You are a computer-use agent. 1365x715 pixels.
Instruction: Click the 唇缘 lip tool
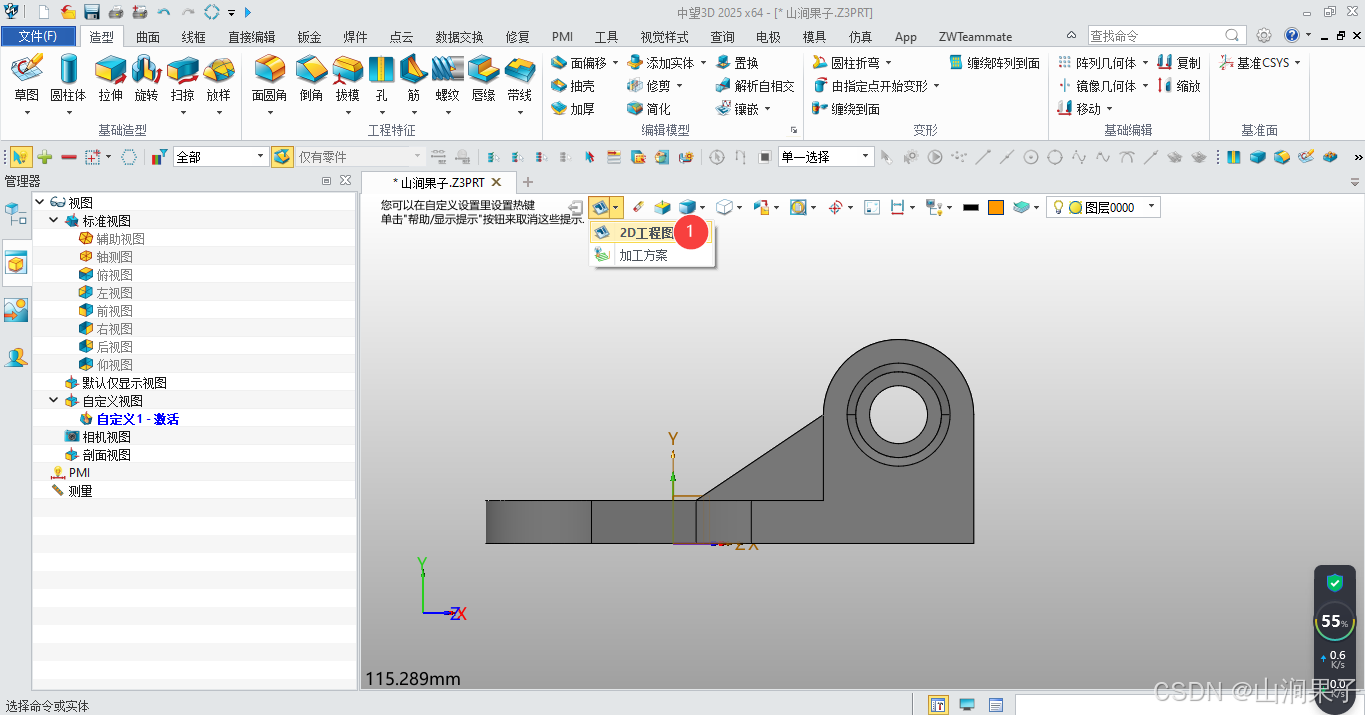(x=483, y=78)
